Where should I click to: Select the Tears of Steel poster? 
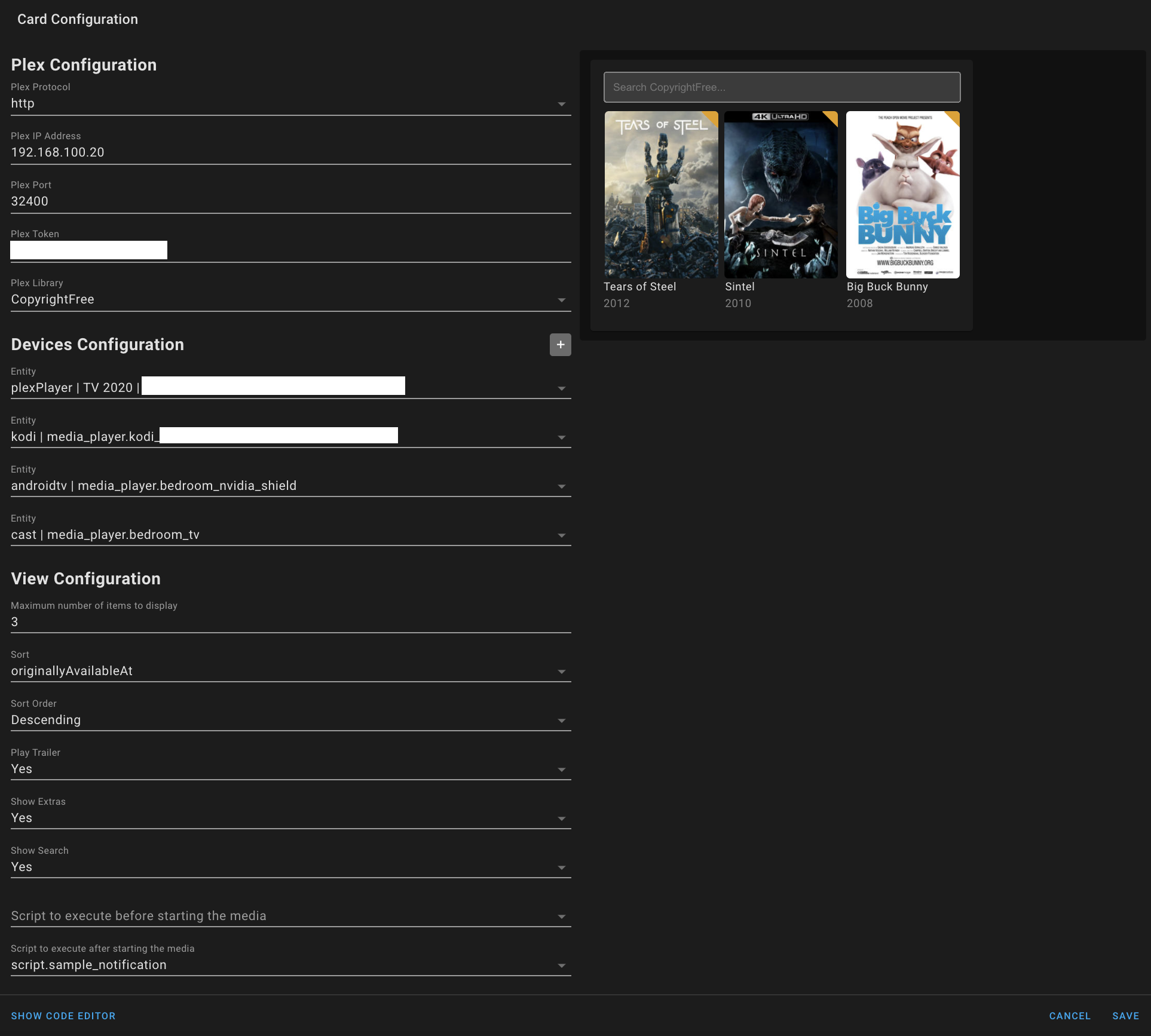pos(661,195)
